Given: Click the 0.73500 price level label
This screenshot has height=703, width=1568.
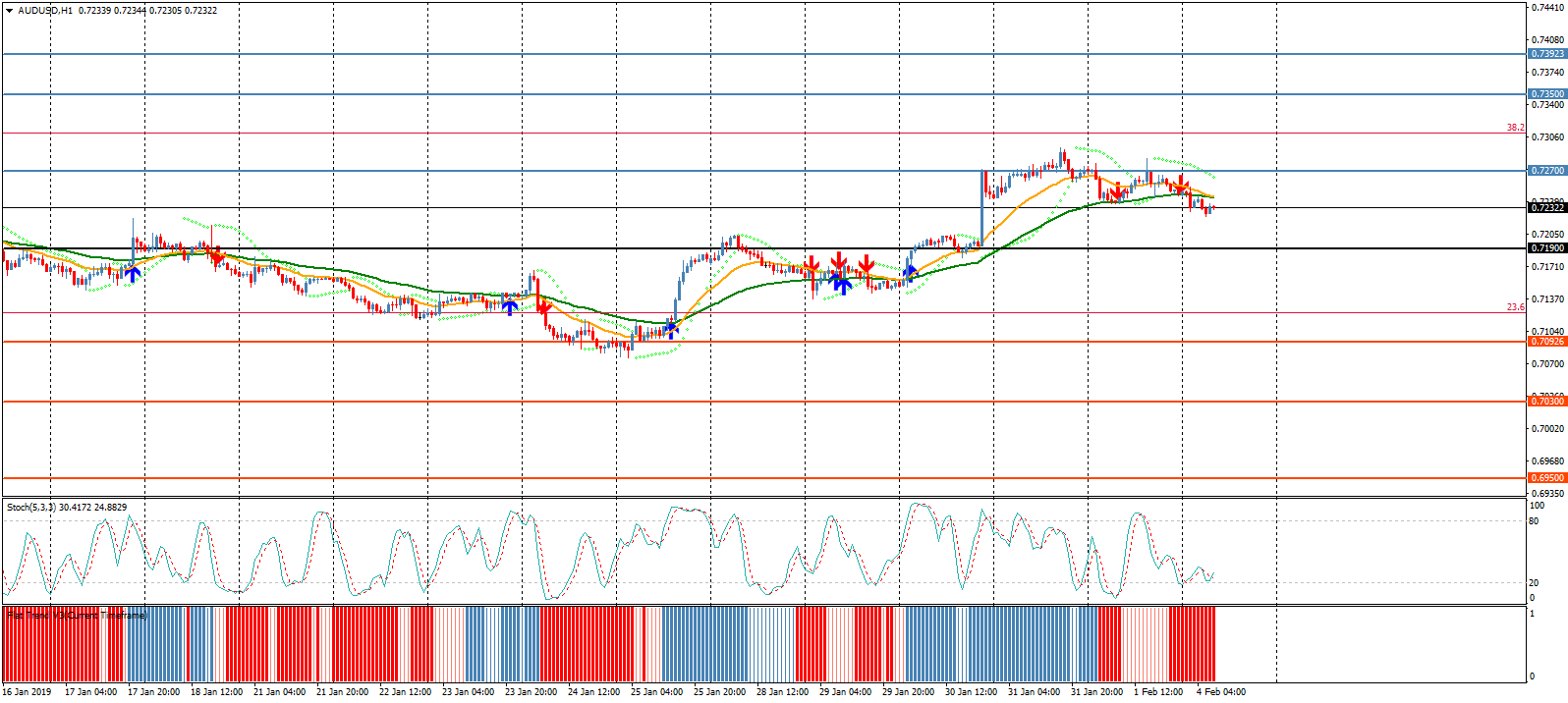Looking at the screenshot, I should 1546,94.
